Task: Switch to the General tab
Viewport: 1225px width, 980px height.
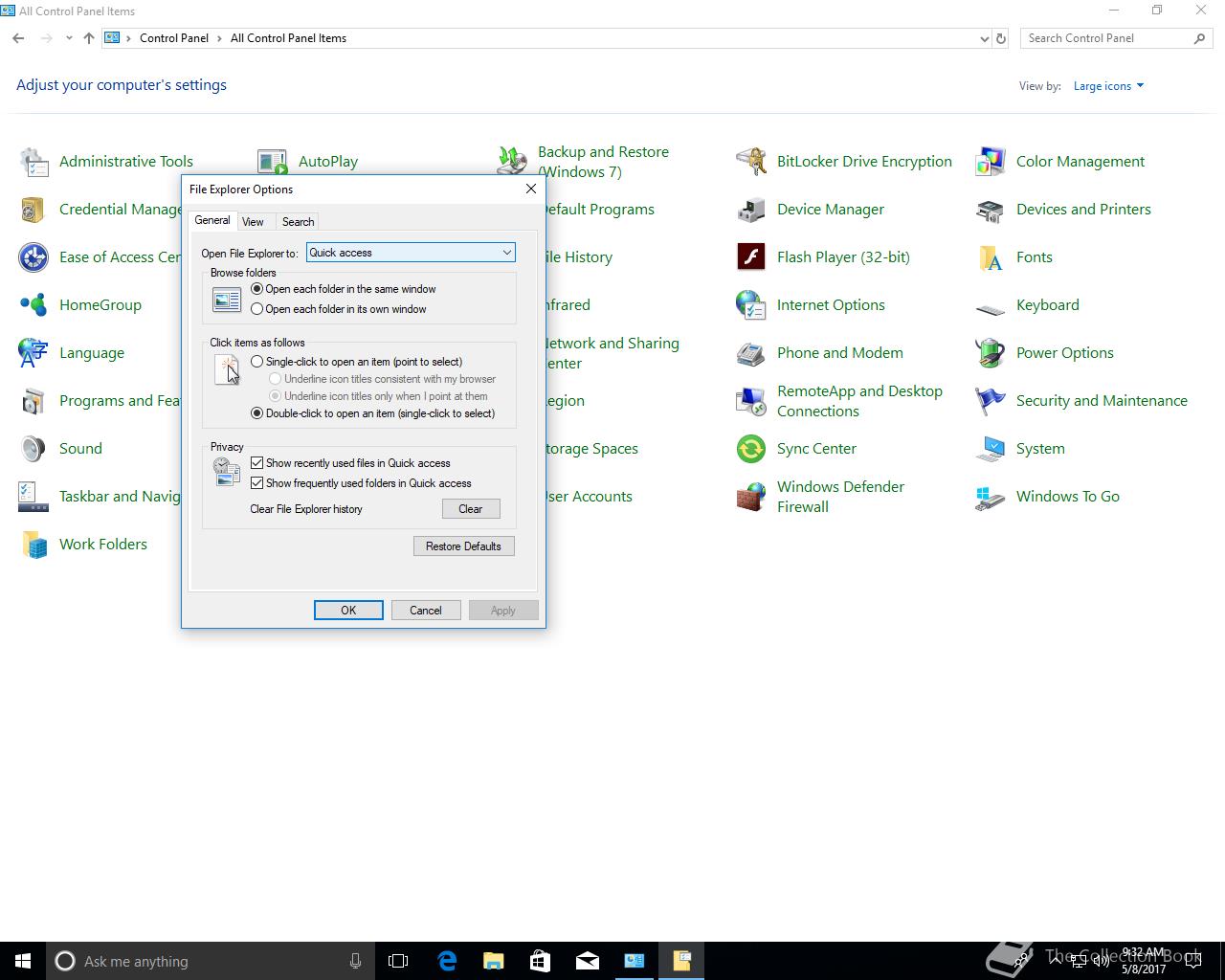Action: pos(212,220)
